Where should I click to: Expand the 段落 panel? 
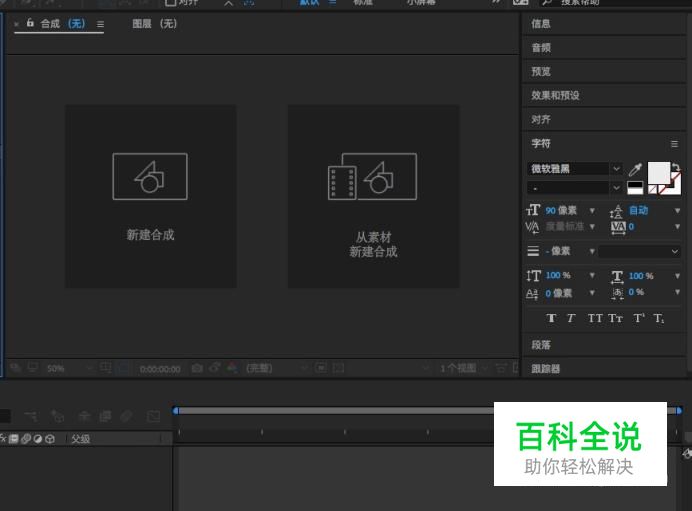[x=604, y=345]
